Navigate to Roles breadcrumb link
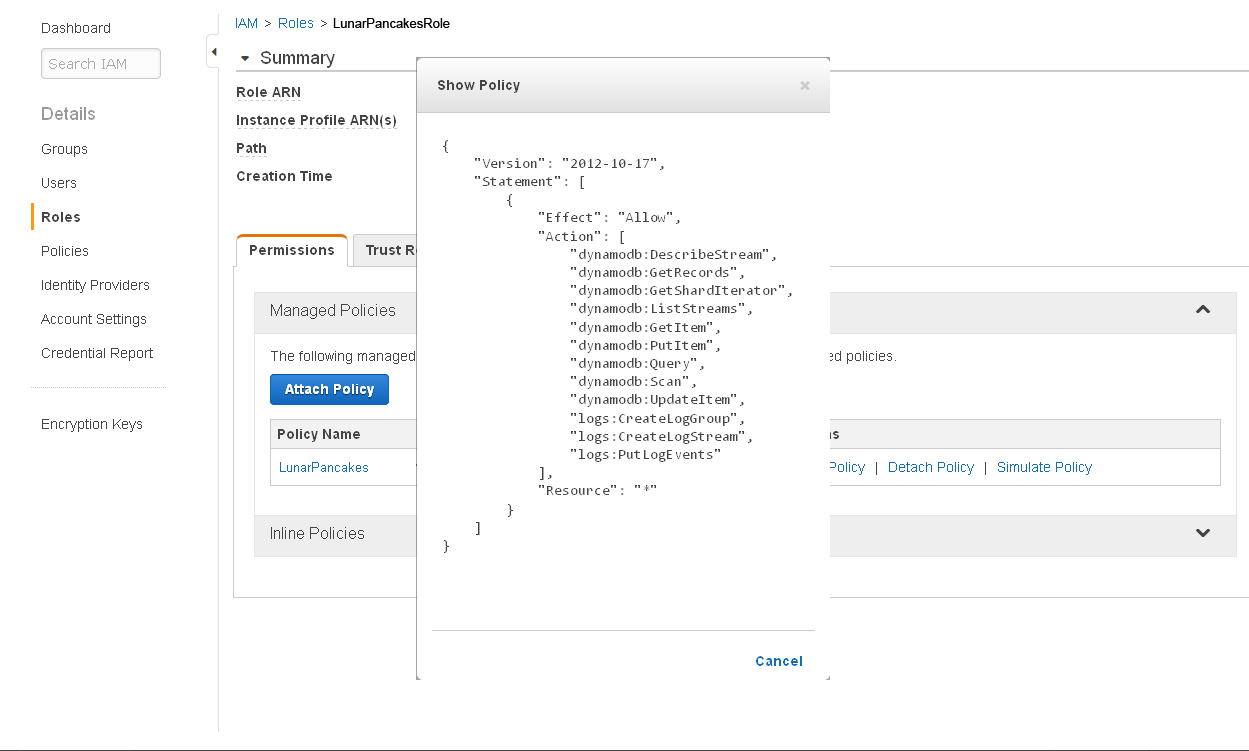The height and width of the screenshot is (751, 1249). point(296,23)
